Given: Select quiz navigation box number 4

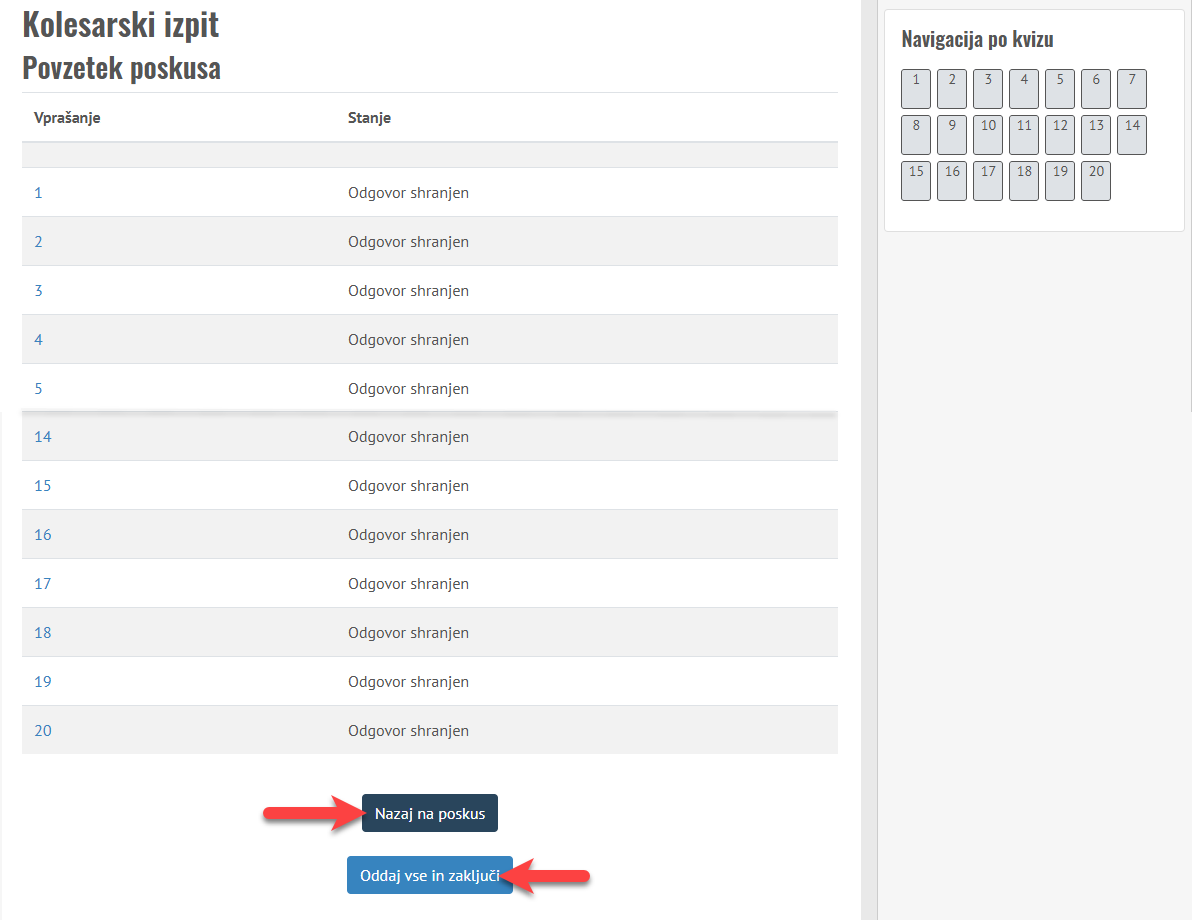Looking at the screenshot, I should pyautogui.click(x=1024, y=89).
